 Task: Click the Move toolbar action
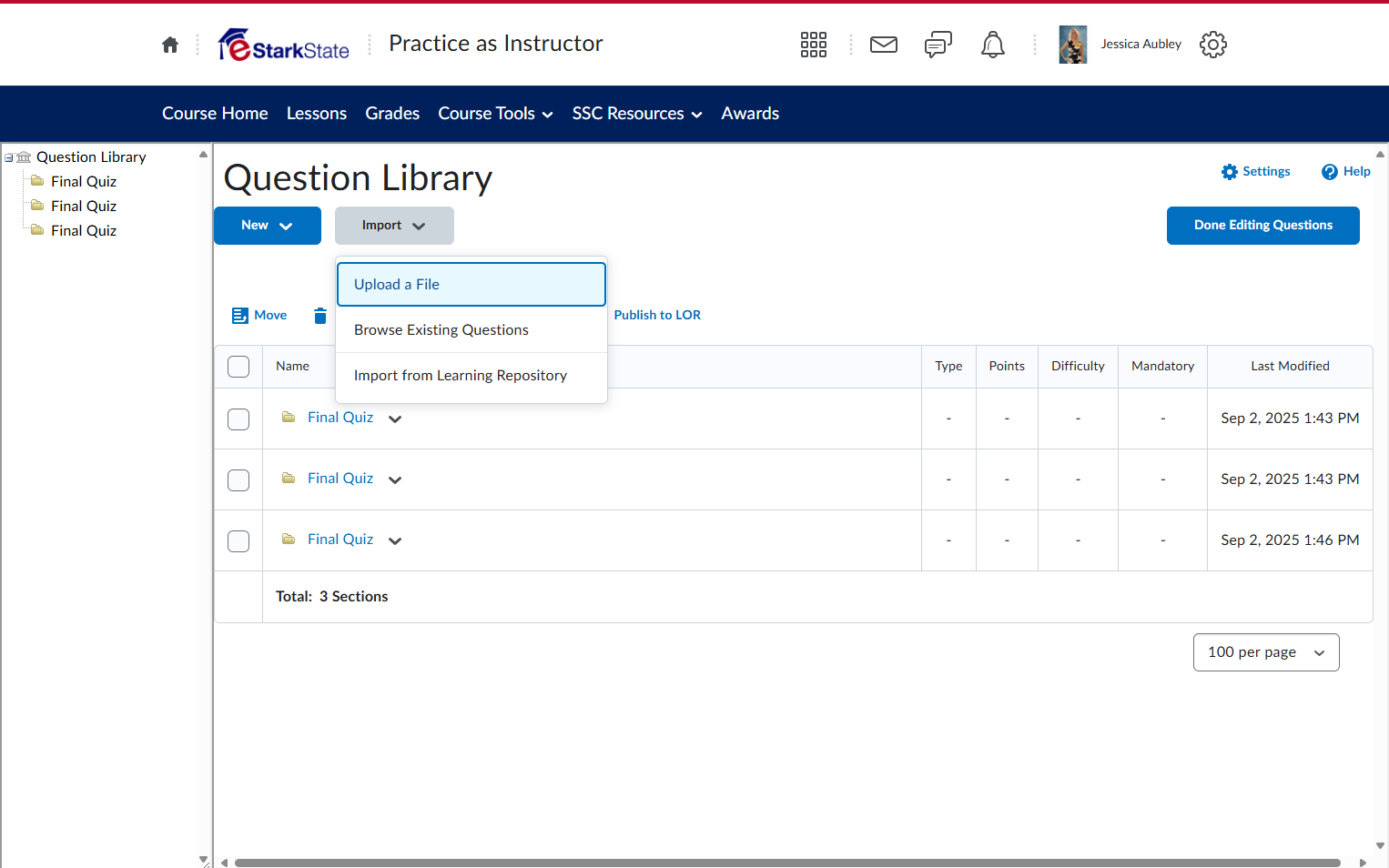click(259, 316)
